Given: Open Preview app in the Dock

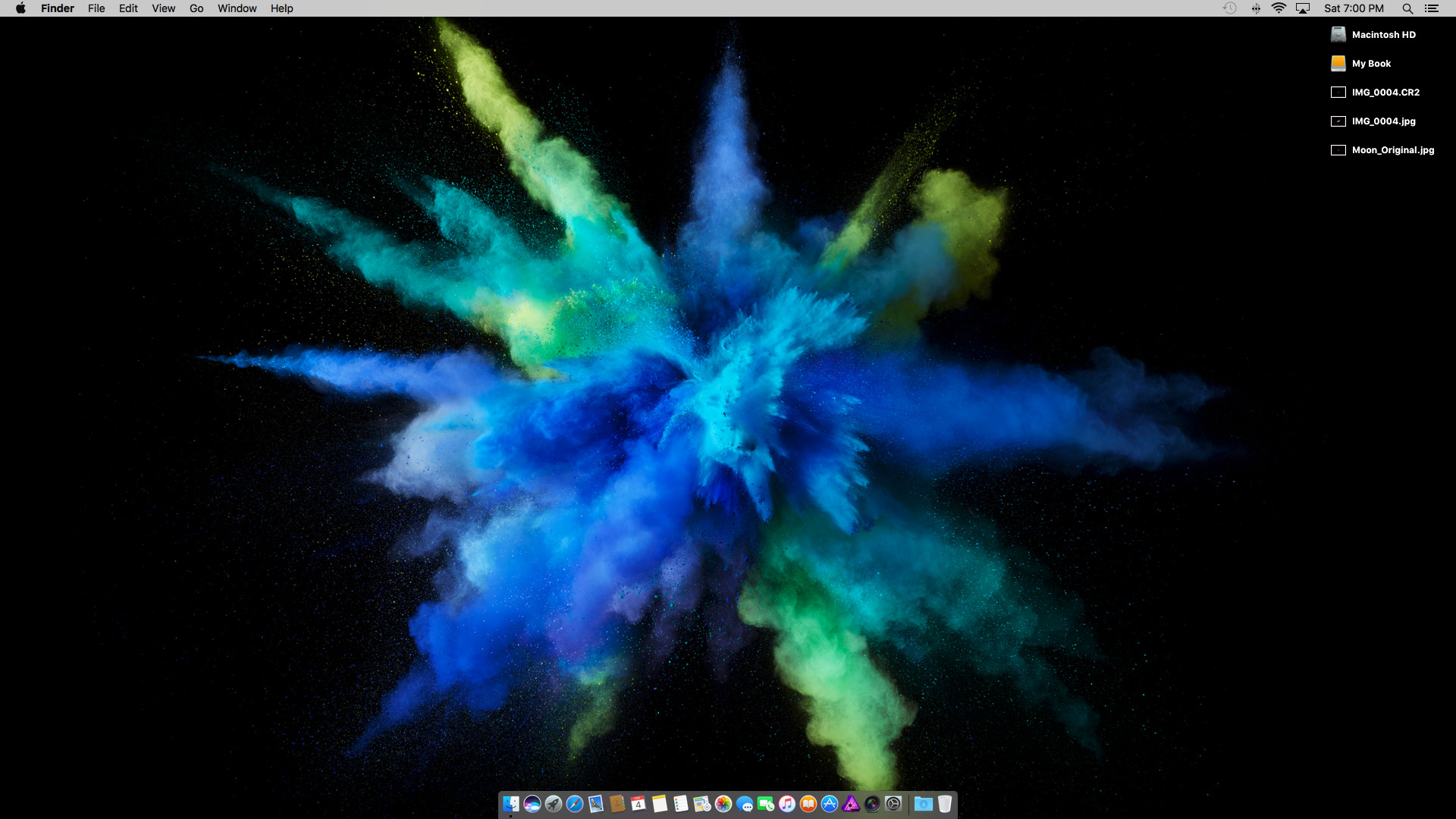Looking at the screenshot, I should 596,804.
